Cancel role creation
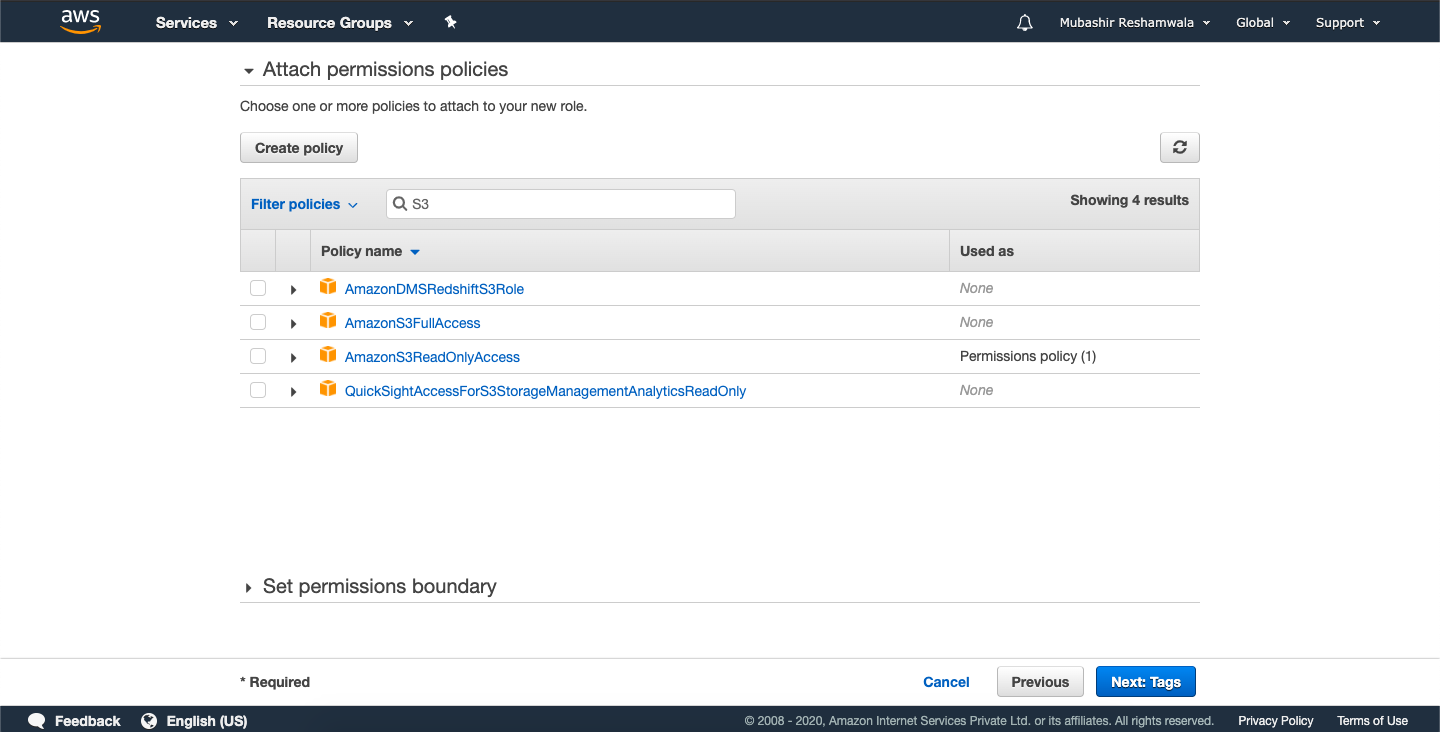 tap(946, 682)
